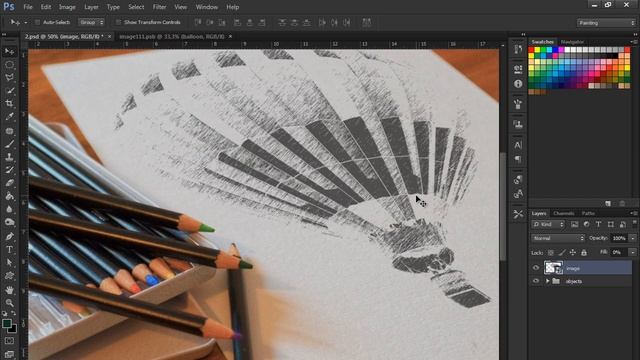The width and height of the screenshot is (640, 360).
Task: Open the Layers panel flyout menu
Action: coord(633,213)
